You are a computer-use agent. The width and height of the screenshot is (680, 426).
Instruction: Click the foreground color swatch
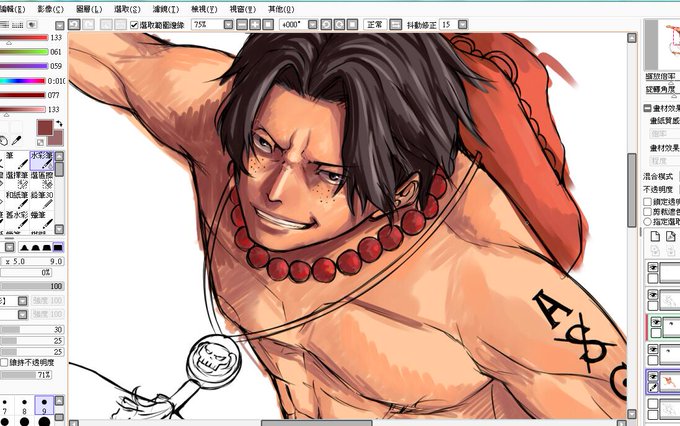[45, 128]
